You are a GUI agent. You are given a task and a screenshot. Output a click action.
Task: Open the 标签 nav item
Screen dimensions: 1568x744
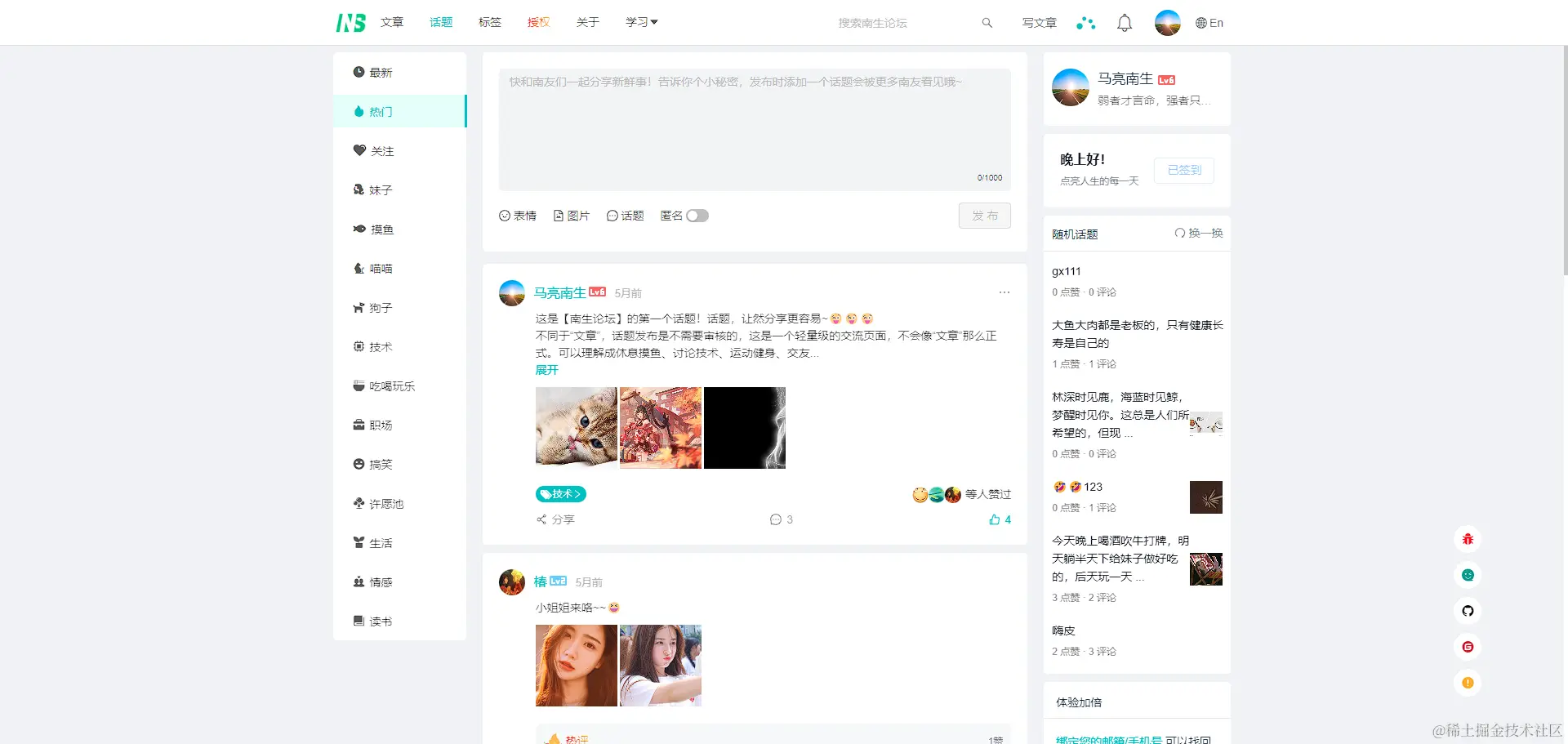click(x=490, y=22)
